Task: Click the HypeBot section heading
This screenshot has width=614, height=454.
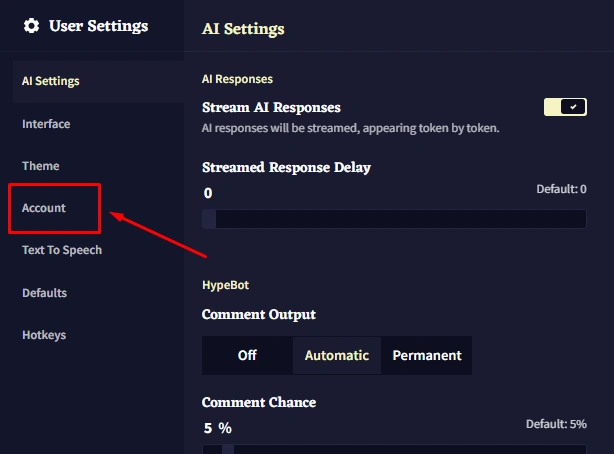Action: coord(226,285)
